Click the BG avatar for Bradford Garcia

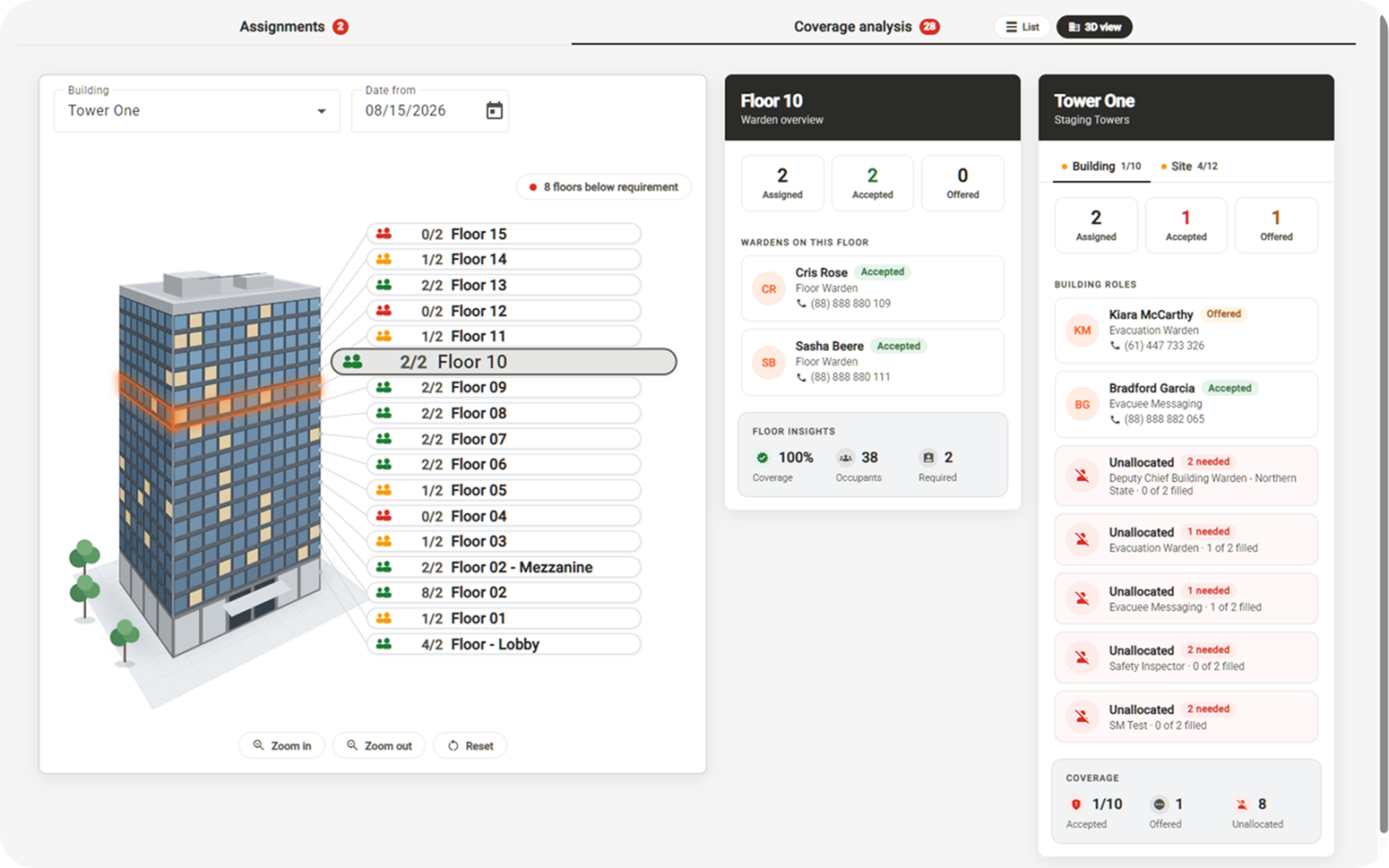pyautogui.click(x=1083, y=405)
